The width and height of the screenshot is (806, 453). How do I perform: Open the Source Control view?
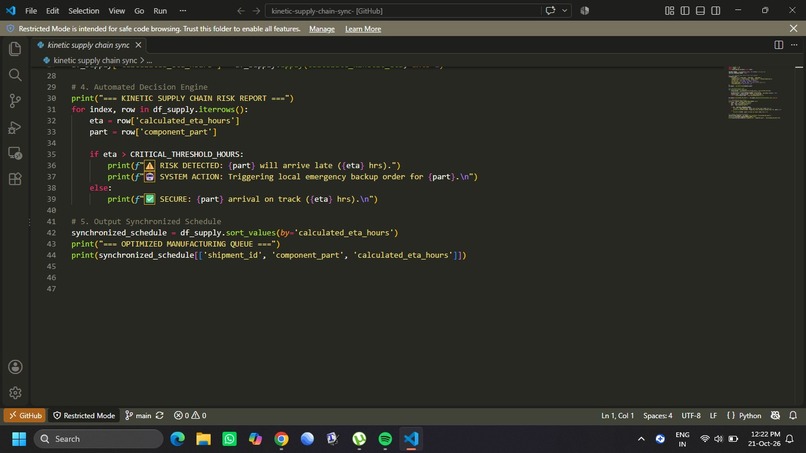pyautogui.click(x=15, y=101)
